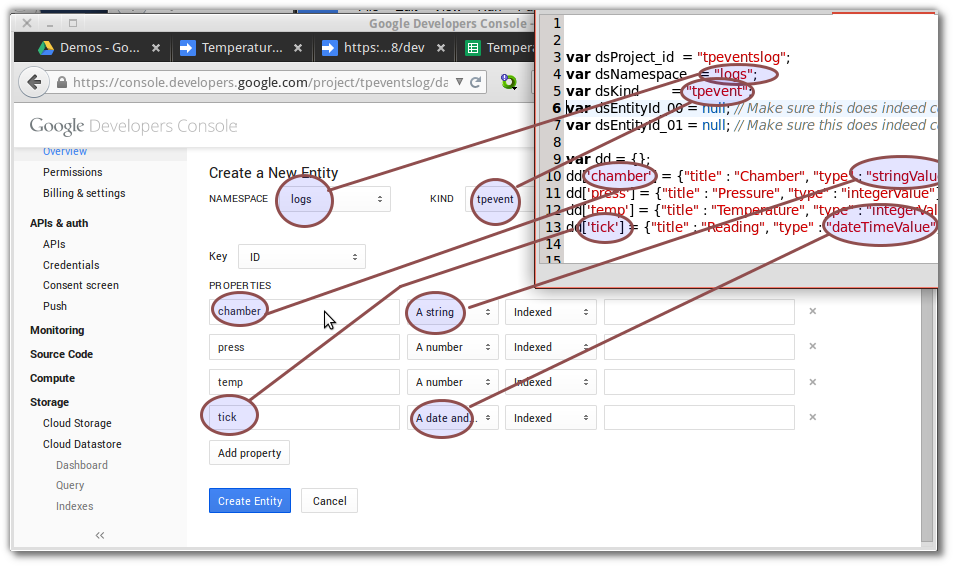Viewport: 954px width, 567px height.
Task: Click the temp property name field
Action: tap(304, 382)
